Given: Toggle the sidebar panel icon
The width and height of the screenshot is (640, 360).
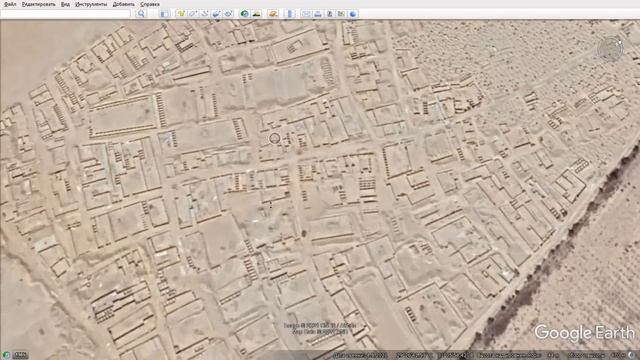Looking at the screenshot, I should (164, 14).
